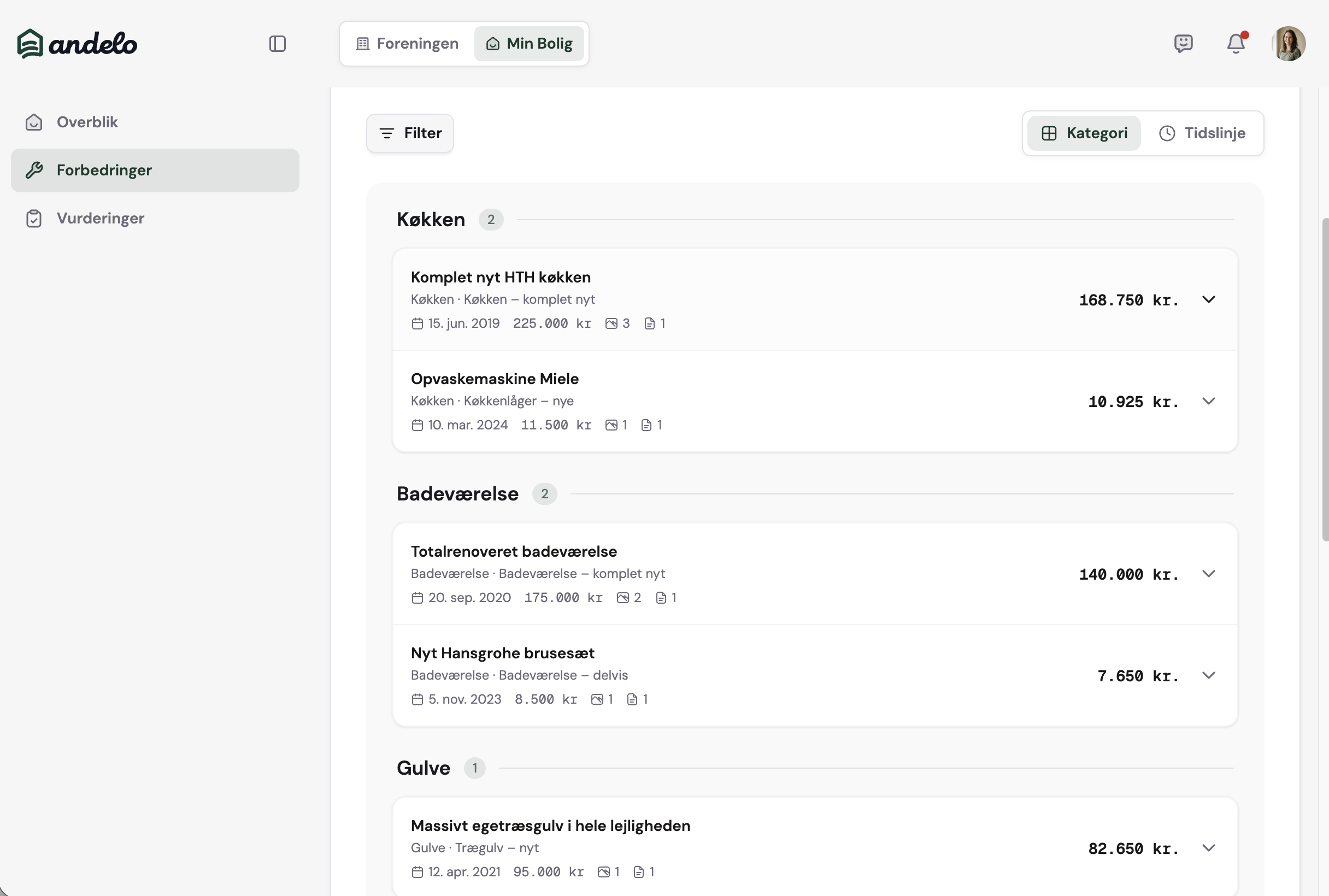Screen dimensions: 1329x896
Task: Open Overblik in sidebar
Action: click(87, 122)
